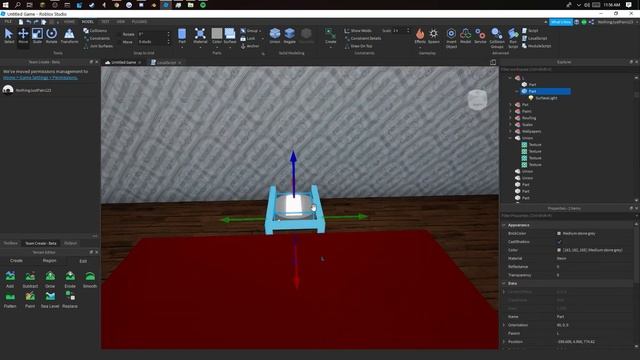
Task: Insert a Spawn location
Action: (x=433, y=36)
